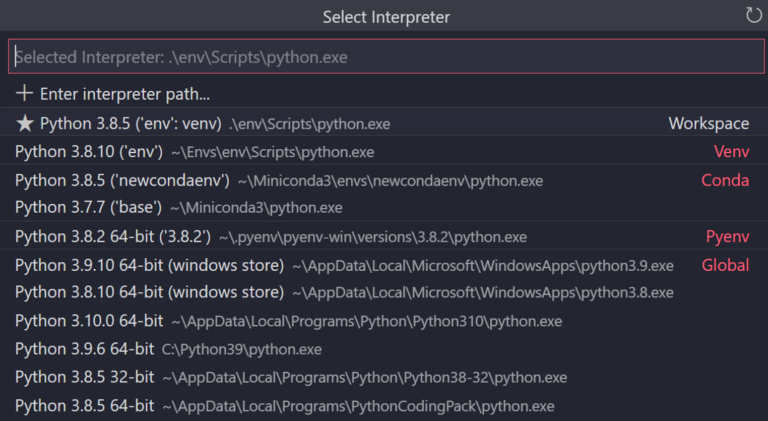Select Python 3.8.5 64-bit PythonCodingPack interpreter
The image size is (768, 421).
(x=85, y=405)
